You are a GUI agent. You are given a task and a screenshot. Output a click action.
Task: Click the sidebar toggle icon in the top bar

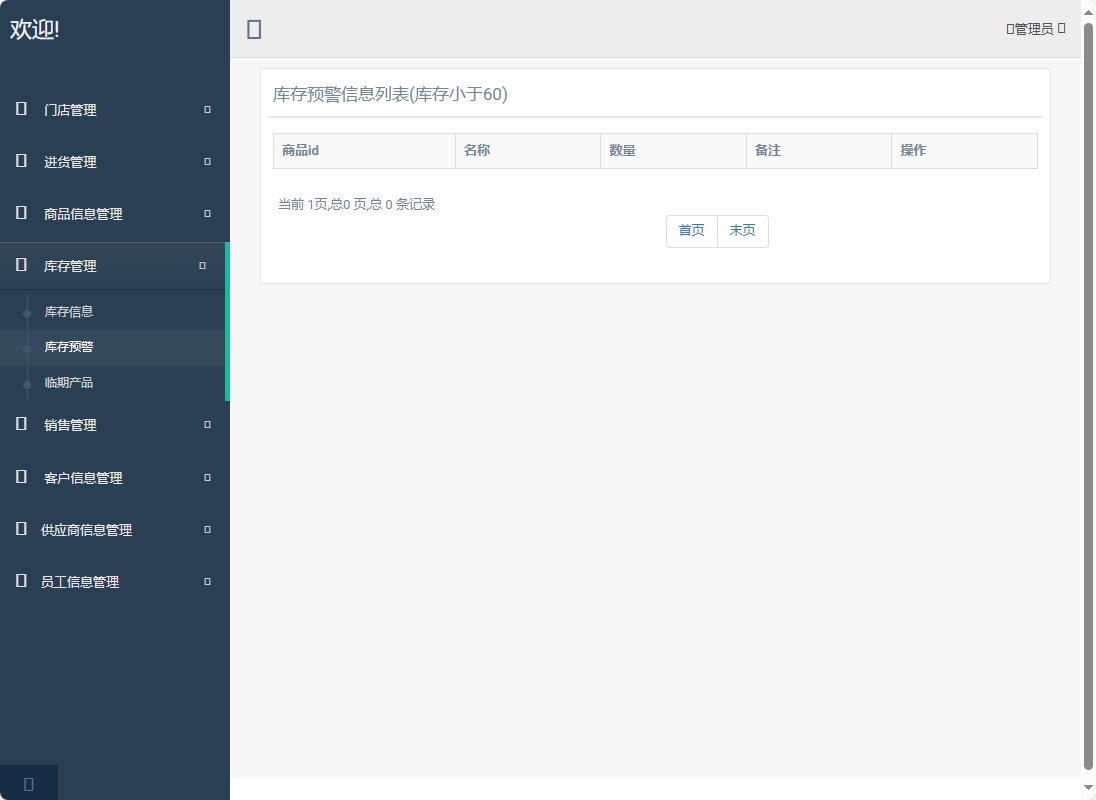pyautogui.click(x=253, y=29)
